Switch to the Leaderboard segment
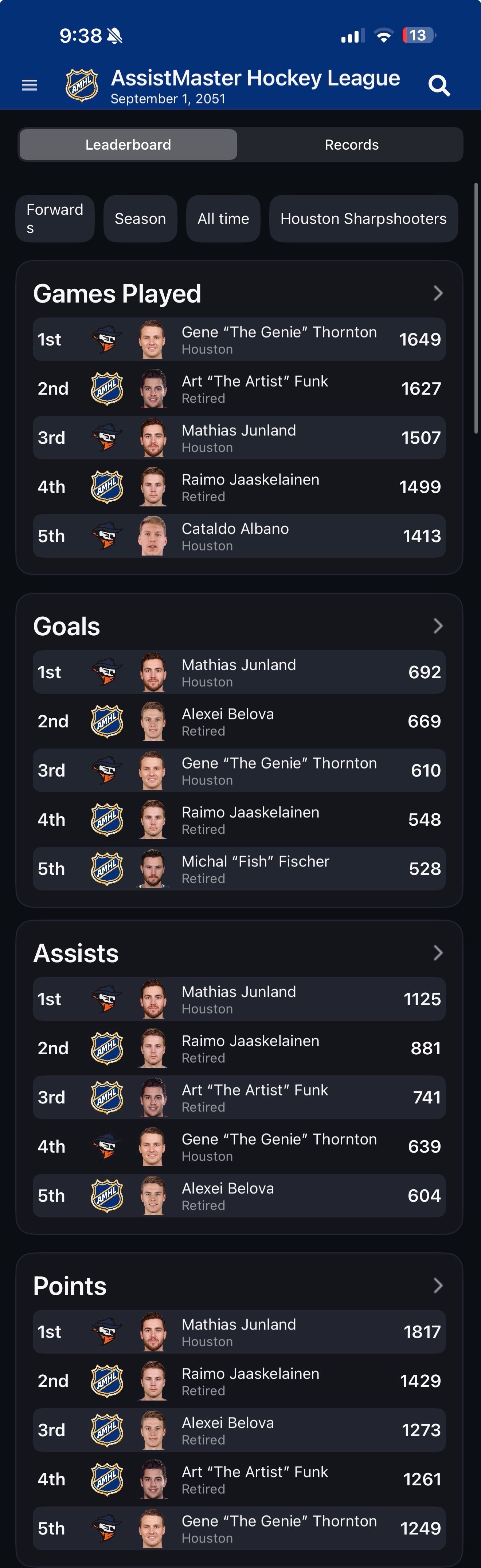Screen dimensions: 481x1568 click(x=128, y=144)
